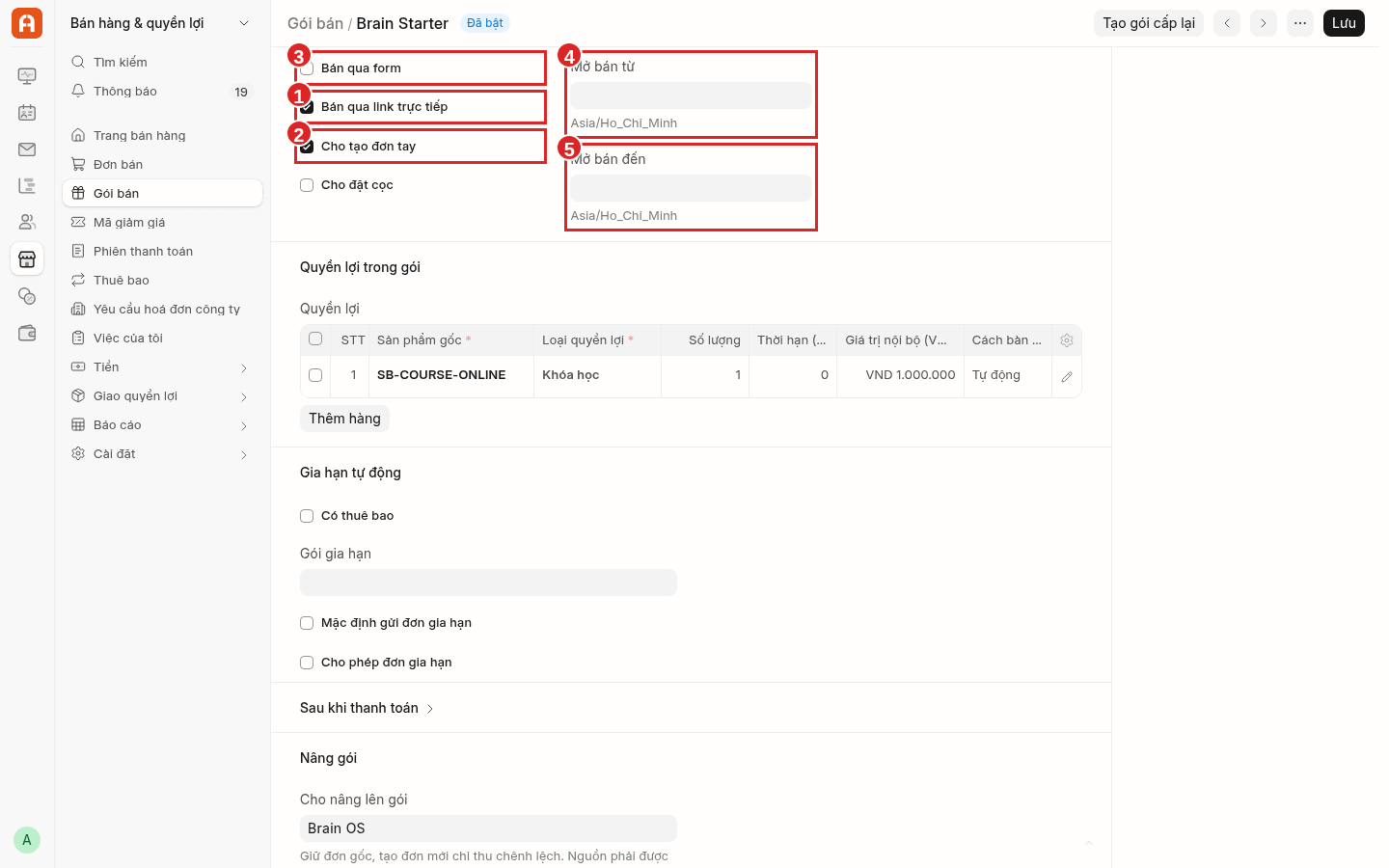Viewport: 1389px width, 868px height.
Task: Go to previous record arrow
Action: coord(1227,23)
